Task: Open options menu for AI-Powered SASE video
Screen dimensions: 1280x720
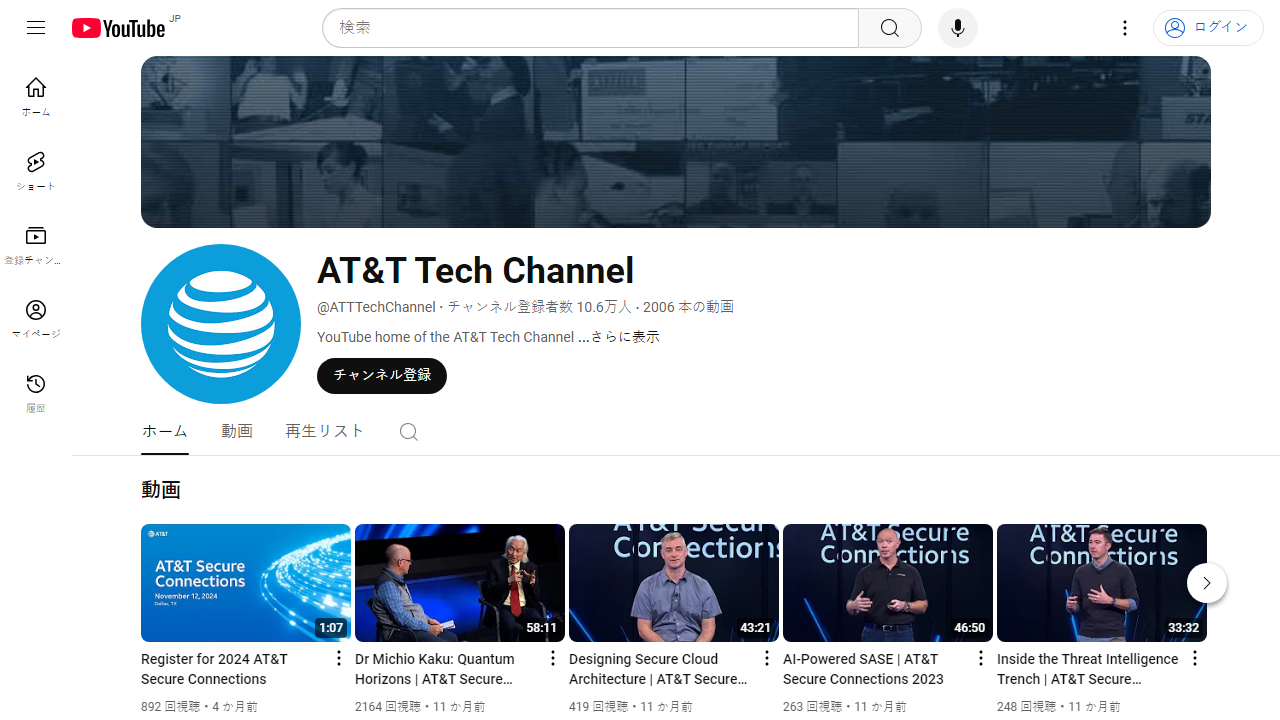Action: (x=981, y=658)
